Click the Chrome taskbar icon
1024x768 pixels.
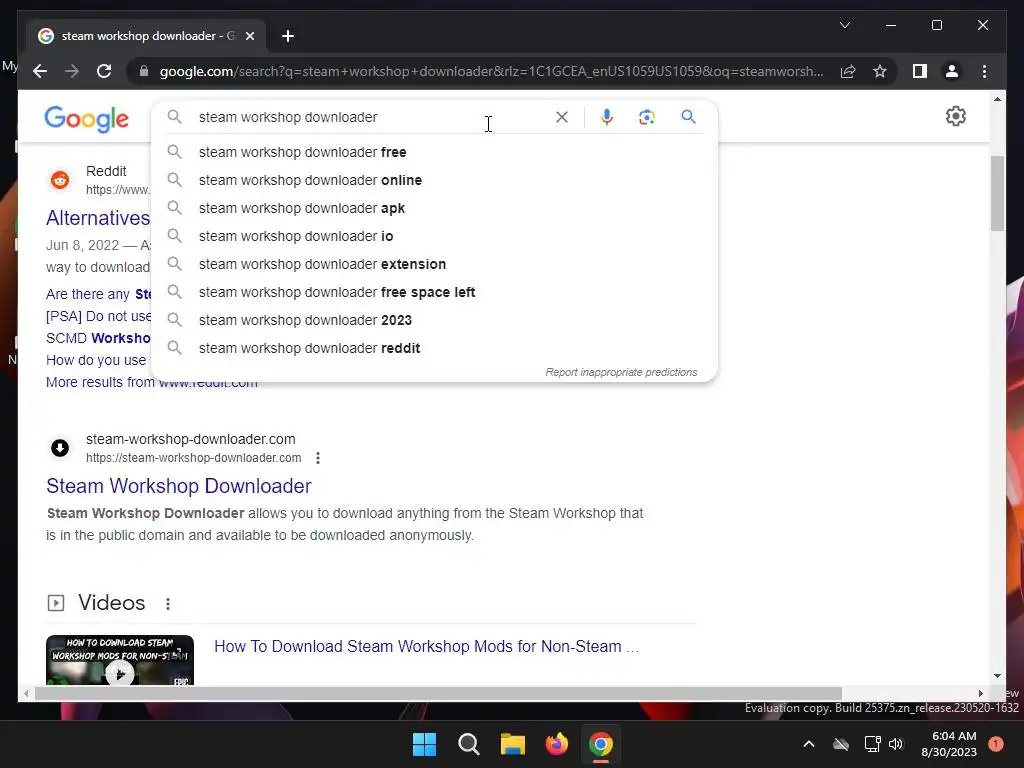(x=601, y=744)
